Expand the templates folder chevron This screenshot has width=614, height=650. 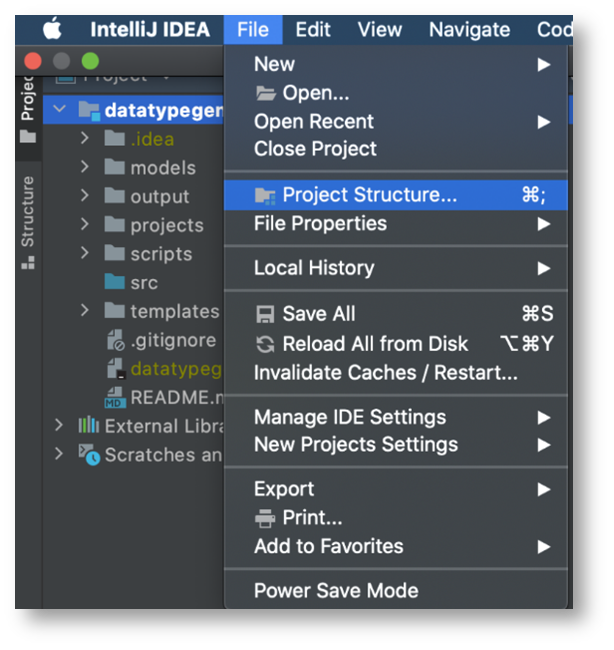[x=85, y=310]
